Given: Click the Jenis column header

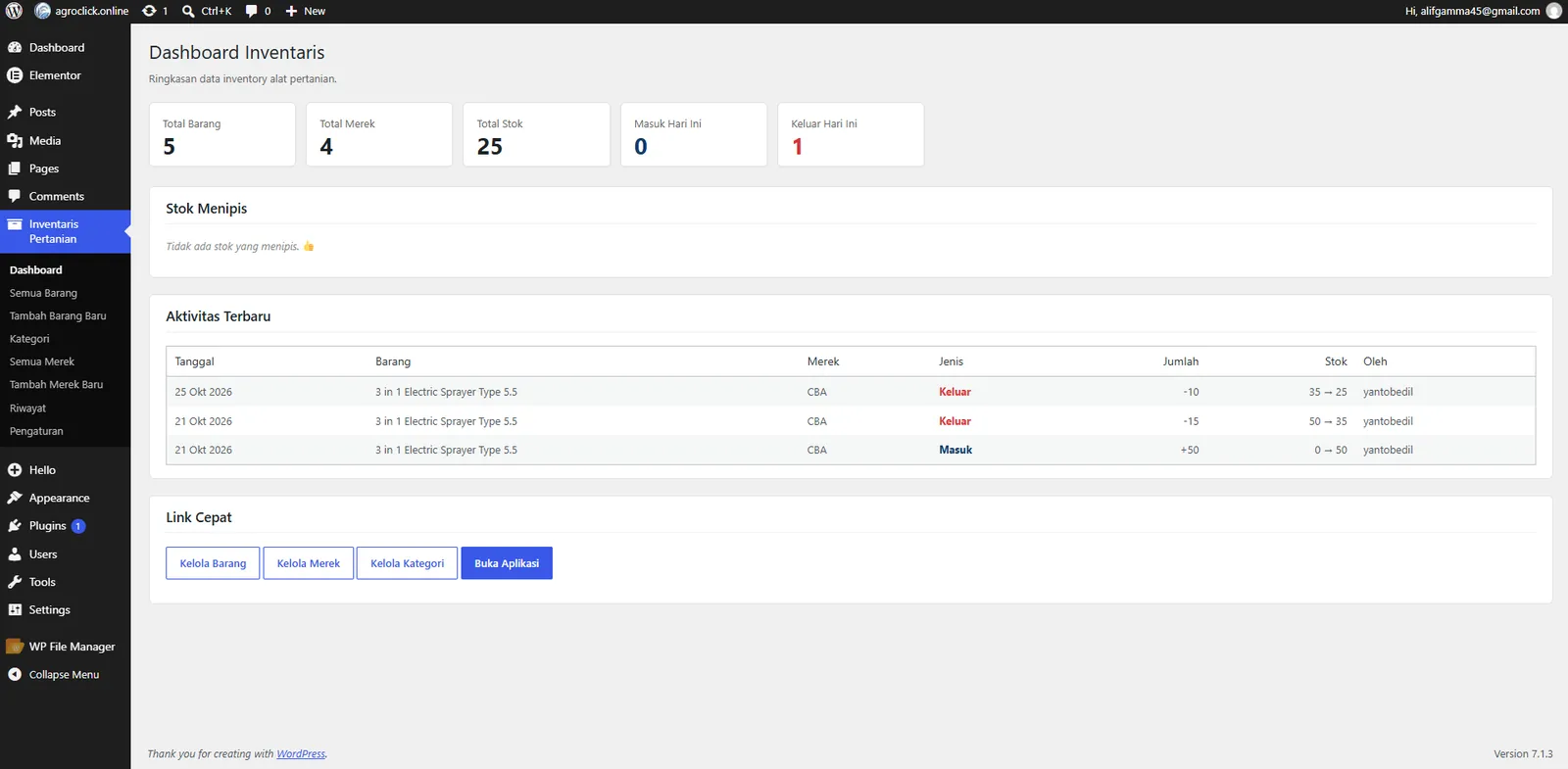Looking at the screenshot, I should point(951,361).
